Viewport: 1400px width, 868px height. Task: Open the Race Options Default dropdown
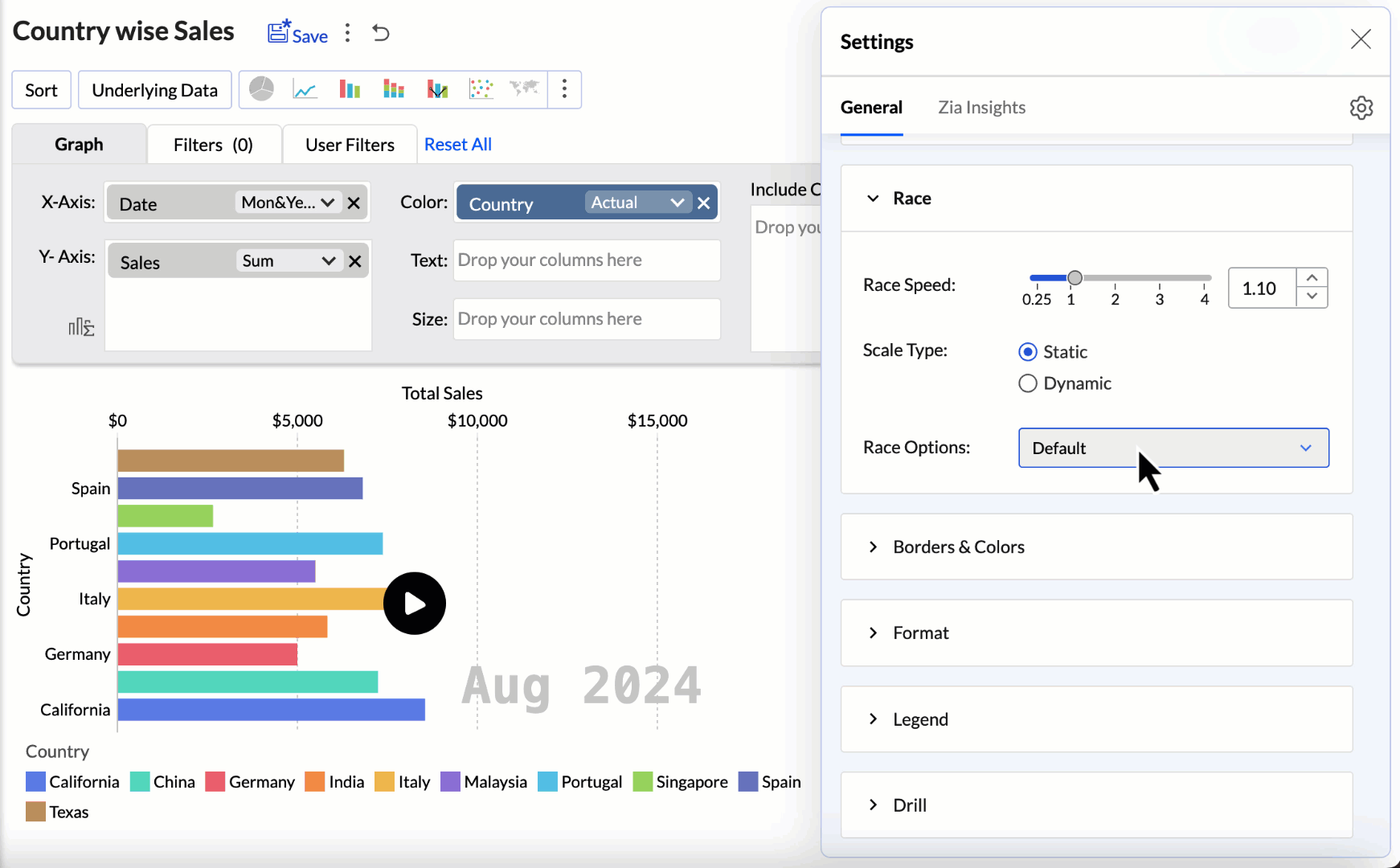pyautogui.click(x=1173, y=448)
